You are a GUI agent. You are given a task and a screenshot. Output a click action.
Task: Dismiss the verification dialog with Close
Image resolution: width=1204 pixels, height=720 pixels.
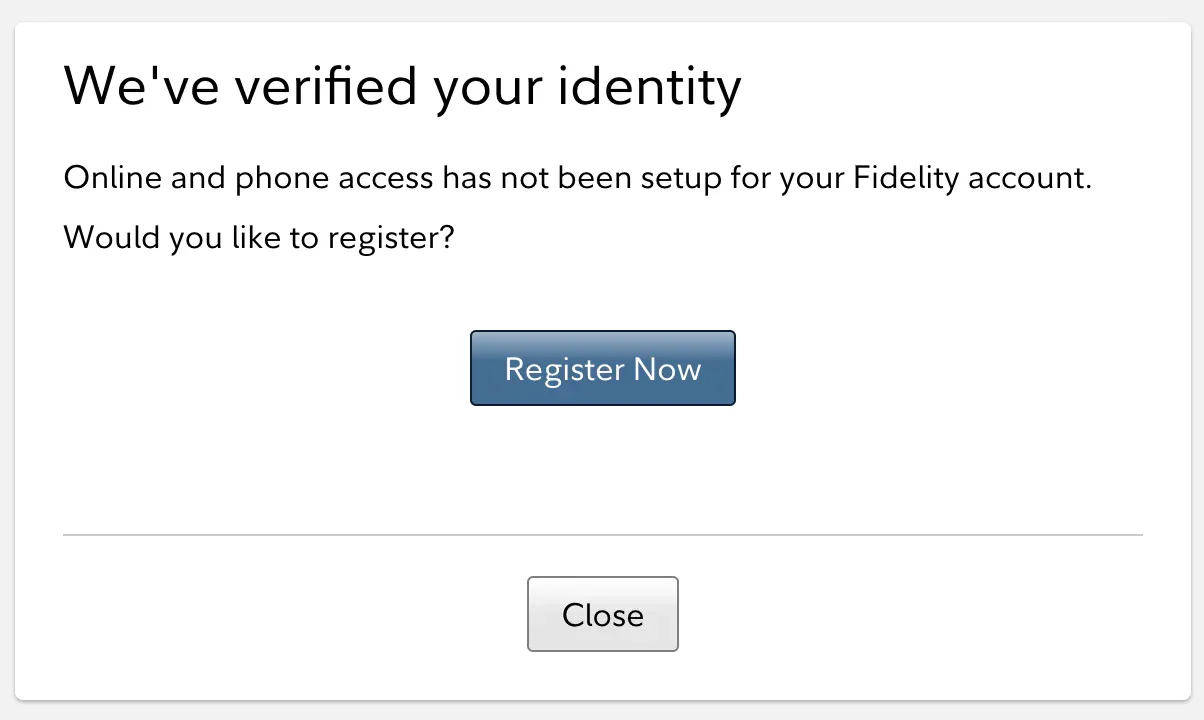pyautogui.click(x=602, y=614)
